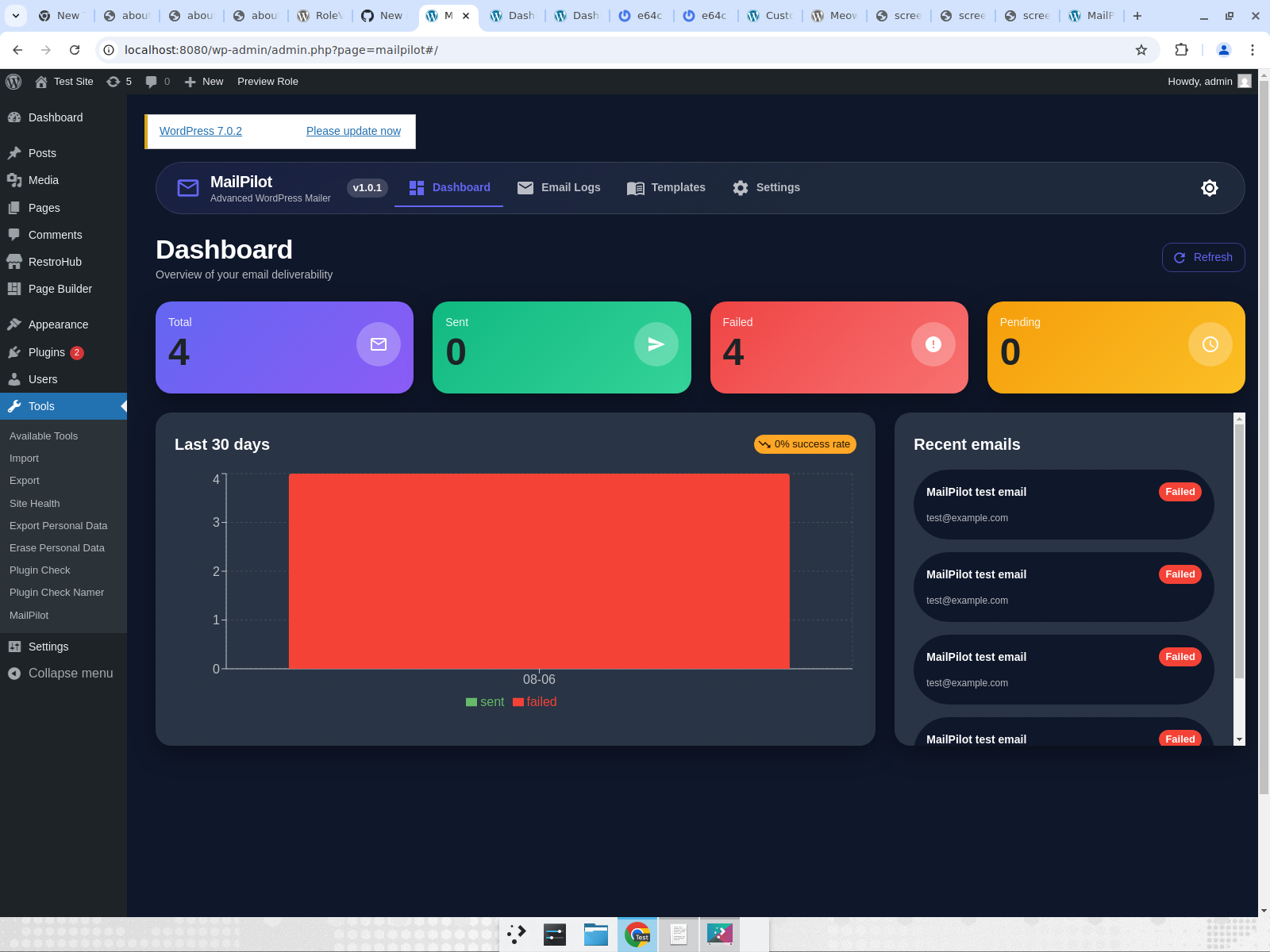The height and width of the screenshot is (952, 1270).
Task: Click the Refresh button
Action: (1203, 257)
